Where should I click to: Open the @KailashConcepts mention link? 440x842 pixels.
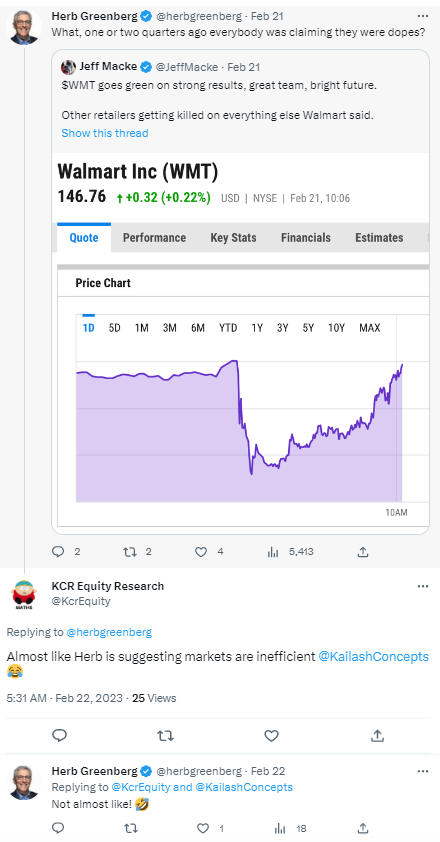click(373, 656)
